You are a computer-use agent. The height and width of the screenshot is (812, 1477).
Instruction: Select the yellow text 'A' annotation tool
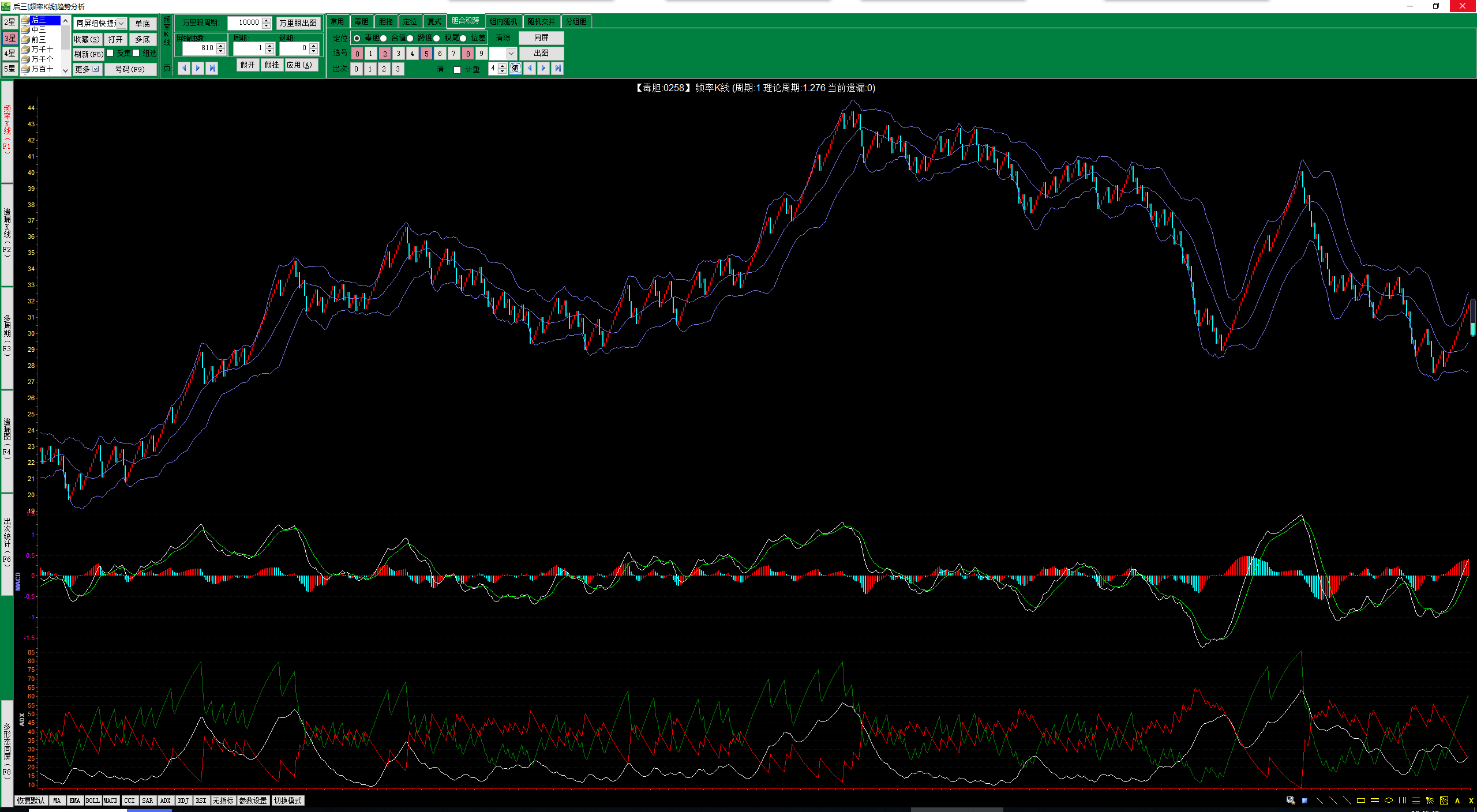click(x=1457, y=800)
